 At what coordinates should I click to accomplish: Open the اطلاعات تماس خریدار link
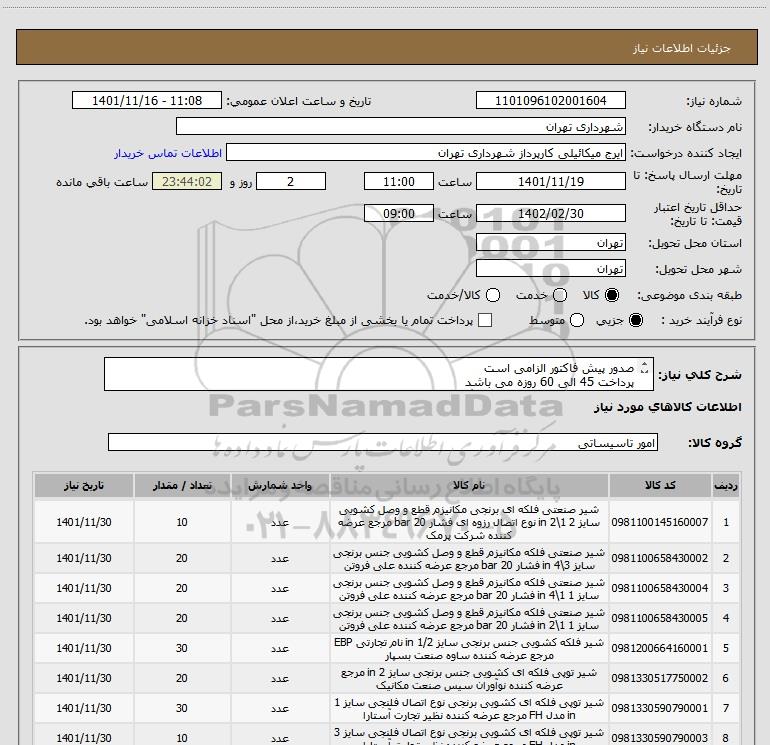click(168, 153)
